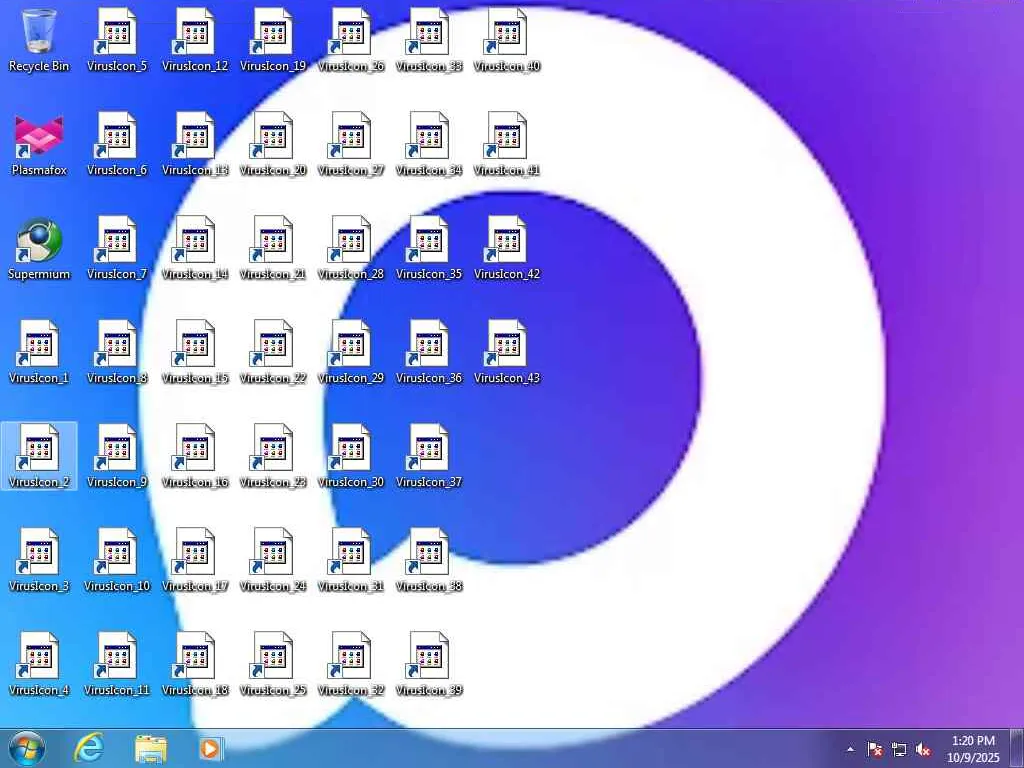Select the Plasmafox shortcut icon

click(39, 144)
